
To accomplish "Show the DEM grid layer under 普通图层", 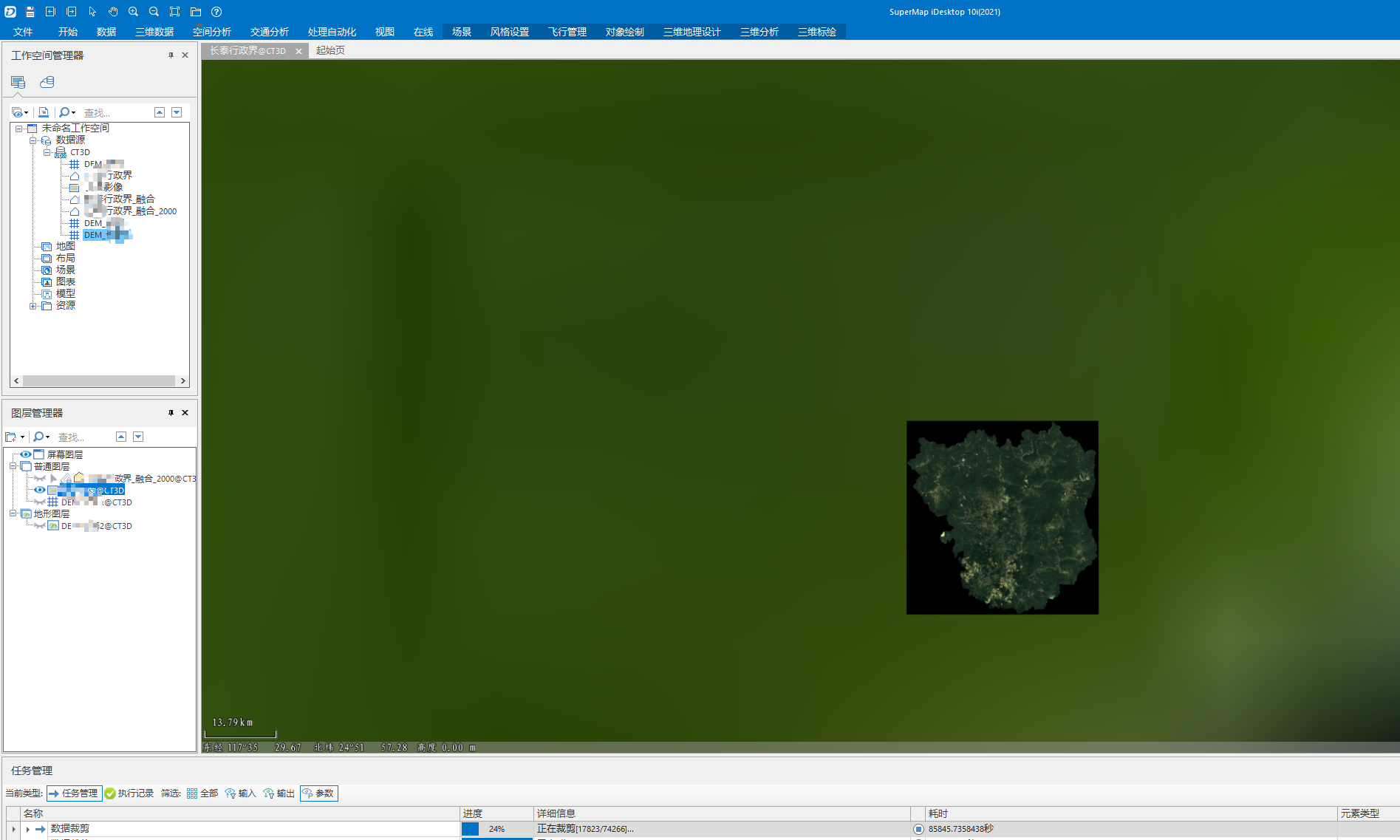I will coord(40,502).
